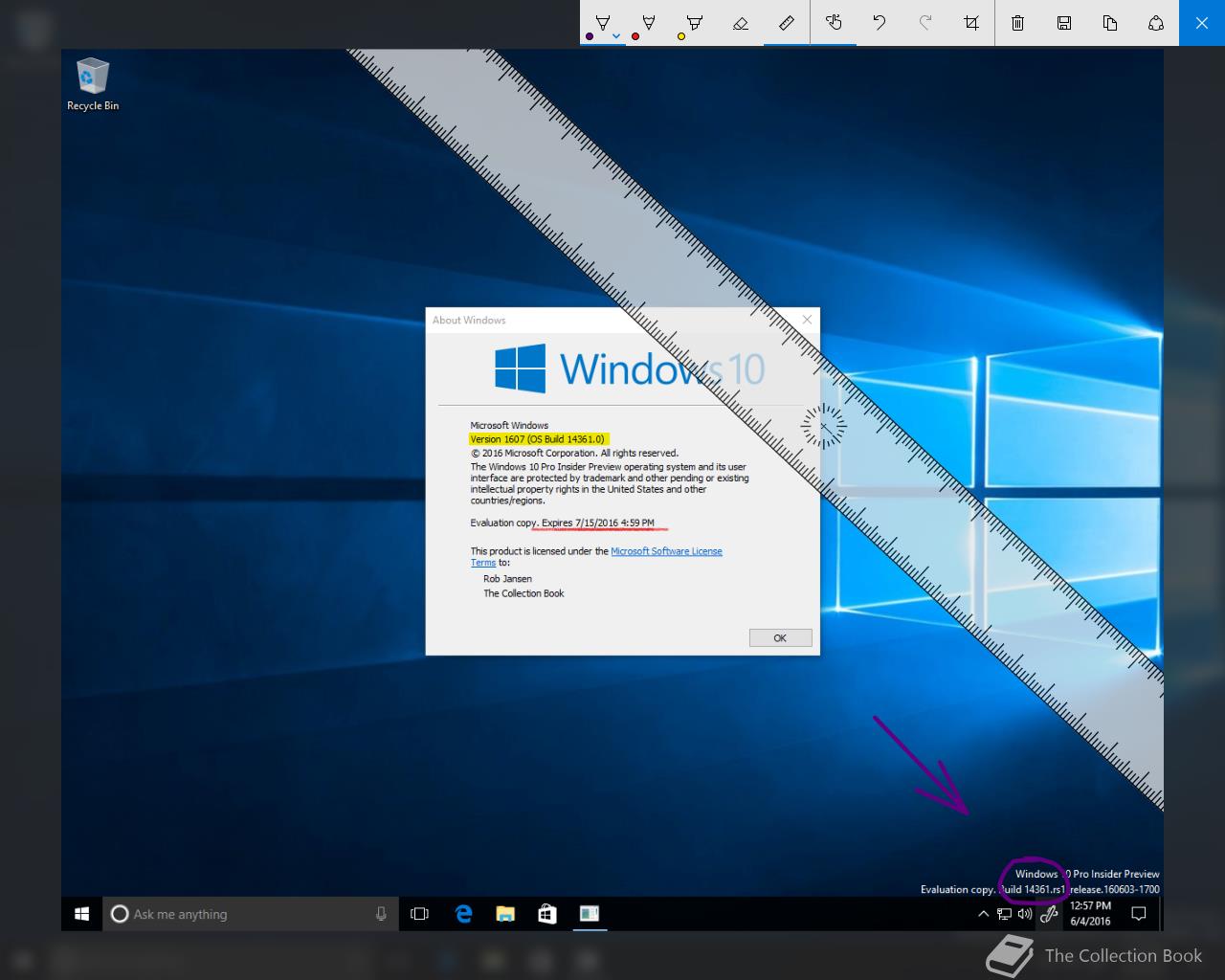Open the ballpoint pen options dropdown arrow
This screenshot has width=1225, height=980.
pyautogui.click(x=617, y=36)
